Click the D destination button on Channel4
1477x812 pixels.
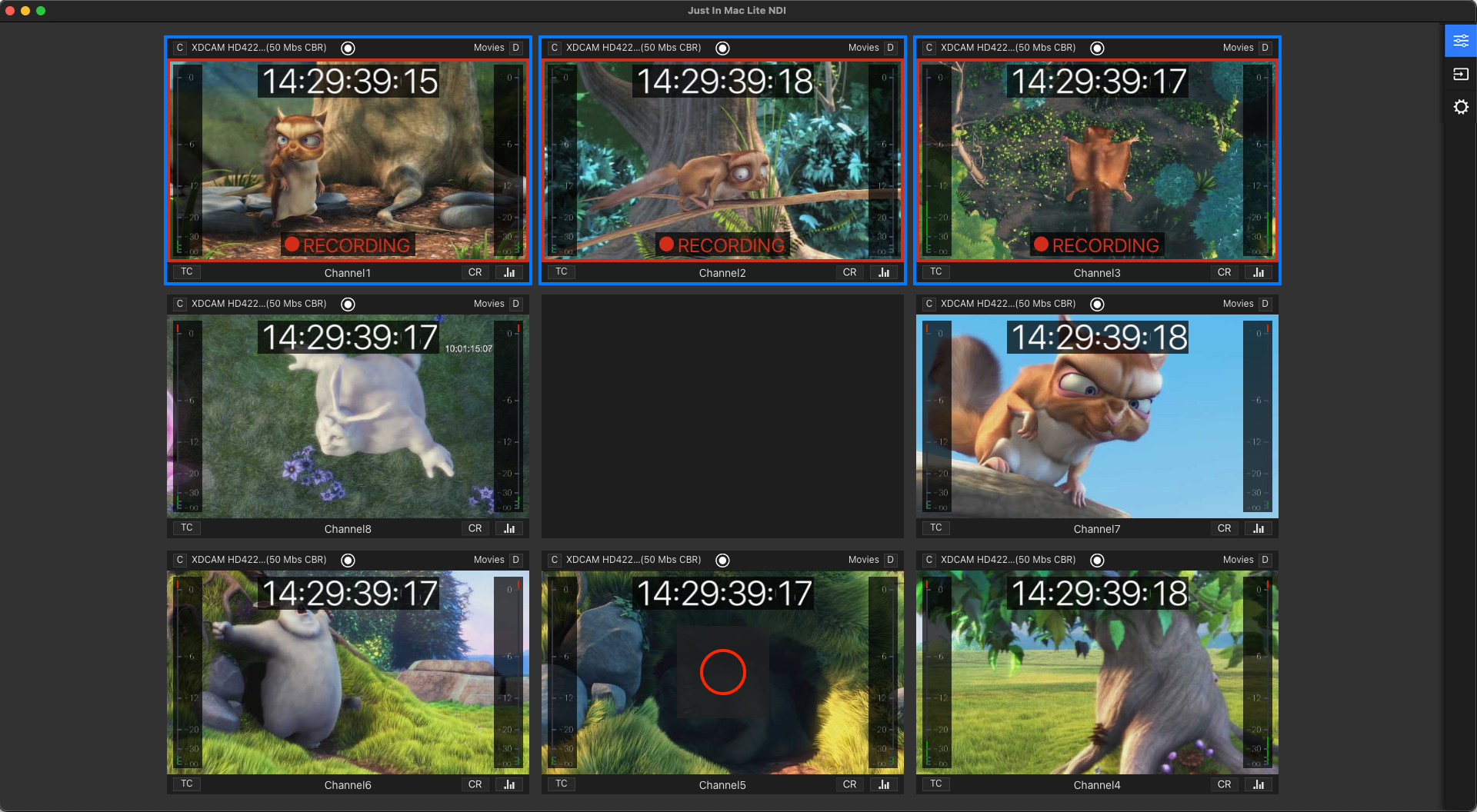pos(1265,560)
